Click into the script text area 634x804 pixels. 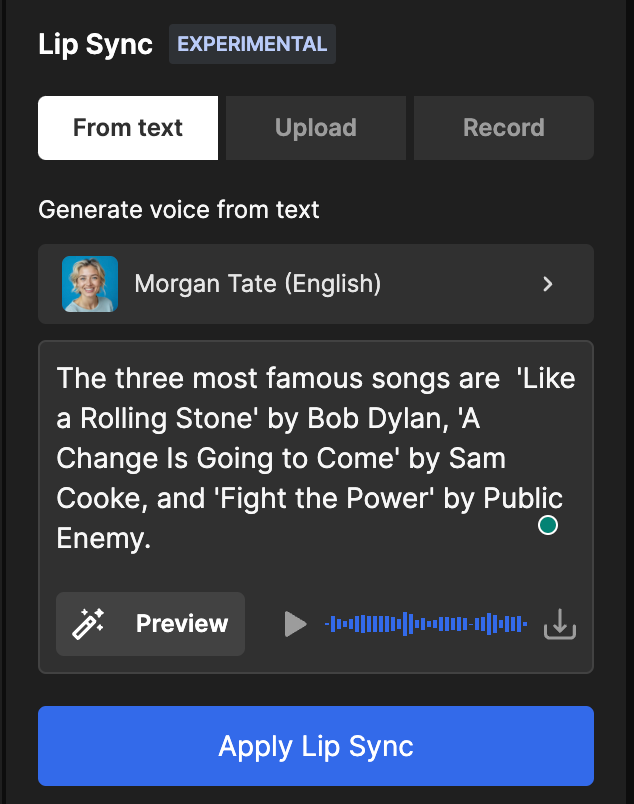click(x=316, y=458)
